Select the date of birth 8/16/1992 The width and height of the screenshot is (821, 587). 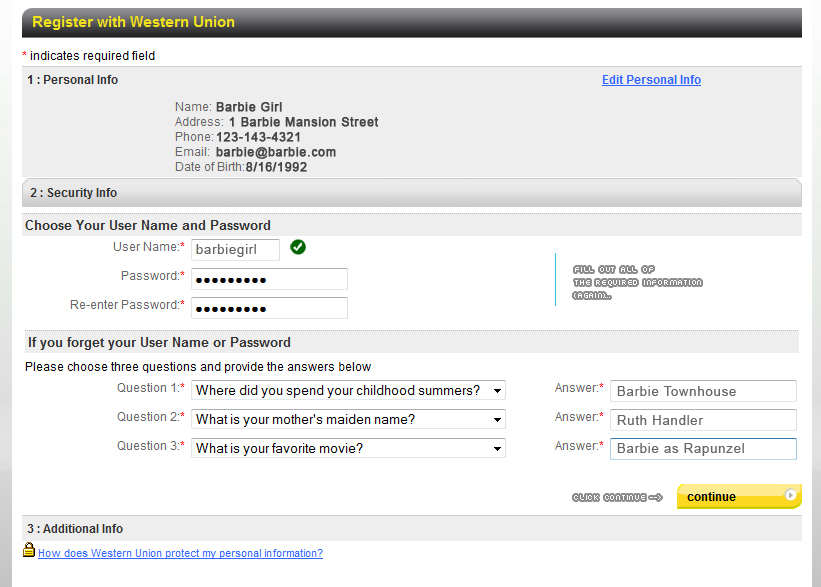(x=276, y=168)
